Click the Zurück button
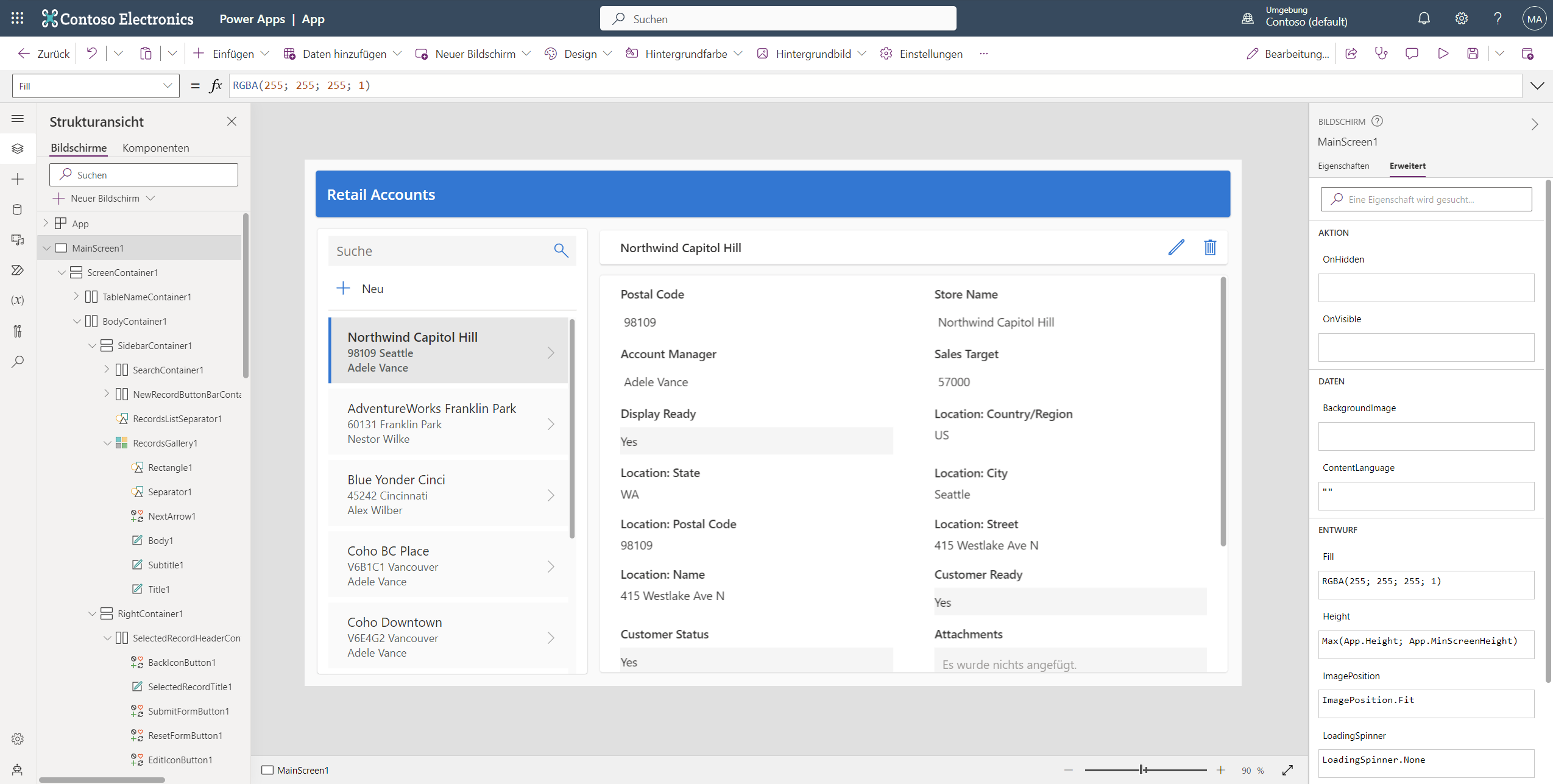Viewport: 1553px width, 784px height. [x=43, y=54]
